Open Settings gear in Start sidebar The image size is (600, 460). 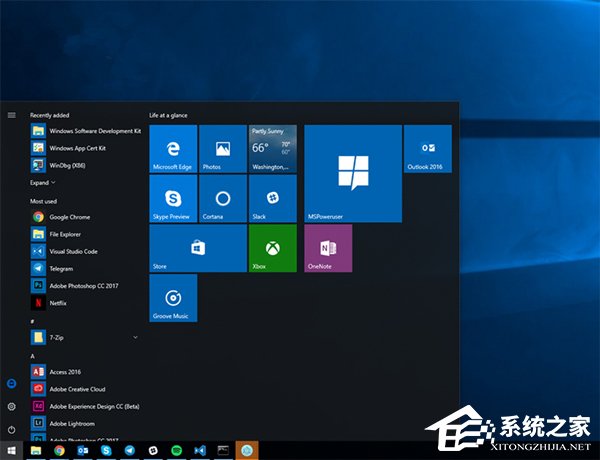click(11, 406)
